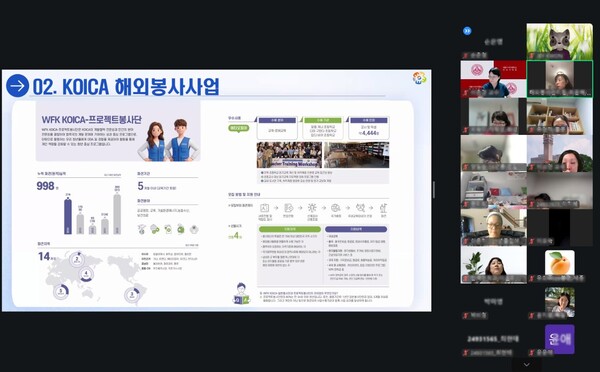Click muted mic icon on potted plant tile
Viewport: 600px width, 372px height.
point(465,279)
